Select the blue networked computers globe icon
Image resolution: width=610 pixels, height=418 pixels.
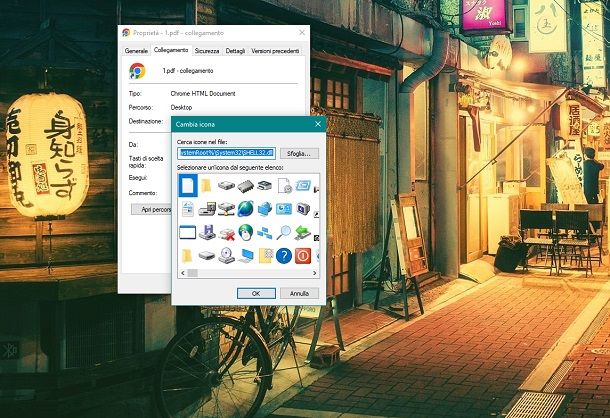pyautogui.click(x=265, y=209)
